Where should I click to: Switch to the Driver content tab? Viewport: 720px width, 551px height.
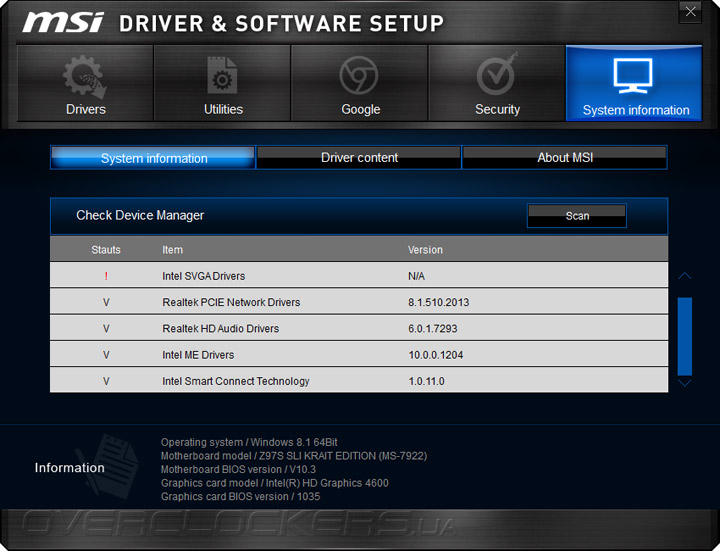(x=359, y=157)
